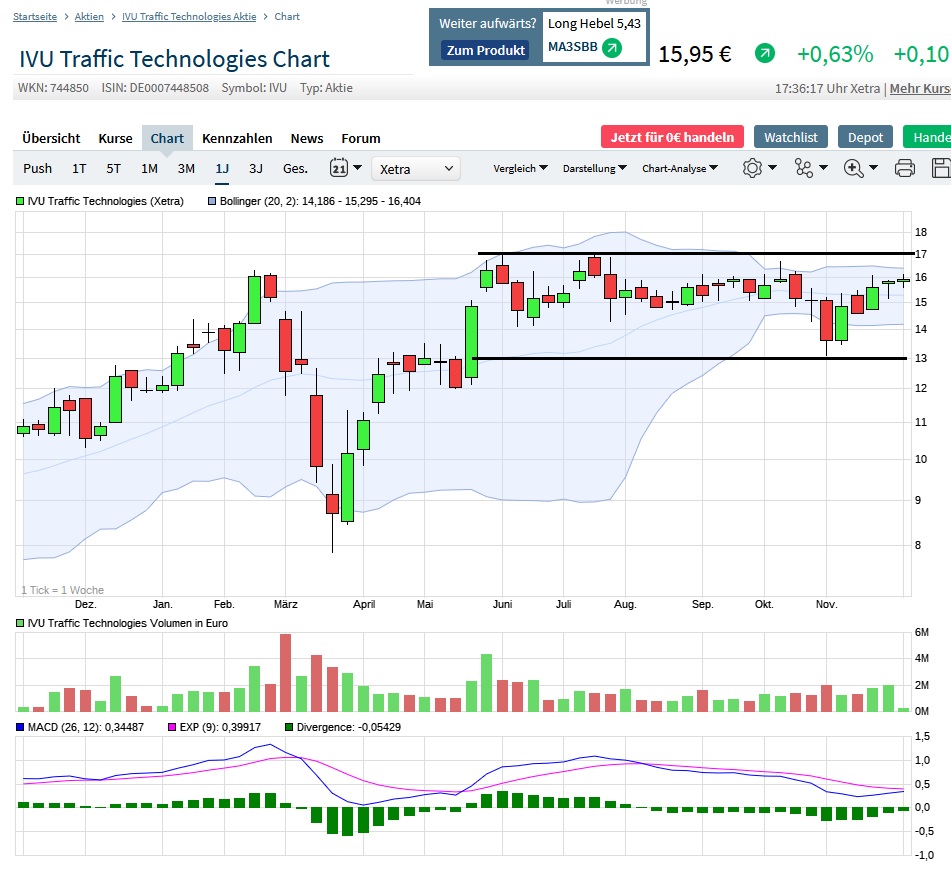The image size is (951, 883).
Task: Click Jetzt für 0€ handeln button
Action: [672, 137]
